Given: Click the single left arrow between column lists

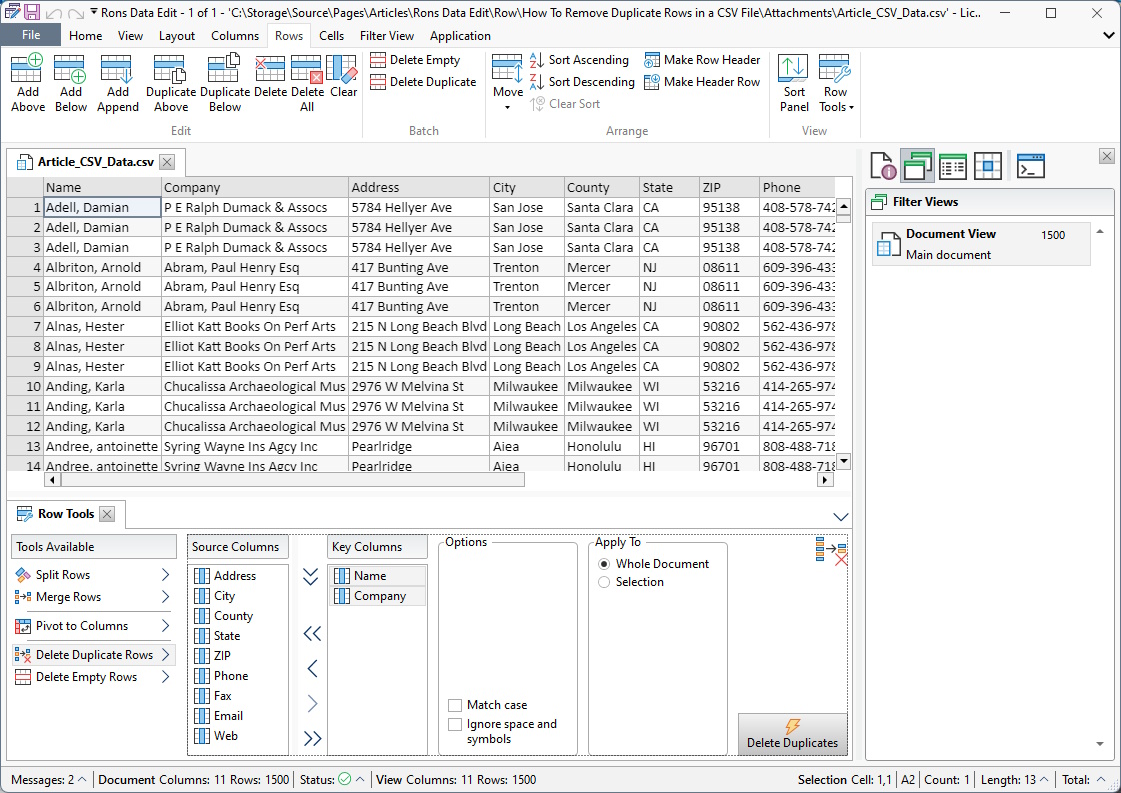Looking at the screenshot, I should [x=312, y=669].
